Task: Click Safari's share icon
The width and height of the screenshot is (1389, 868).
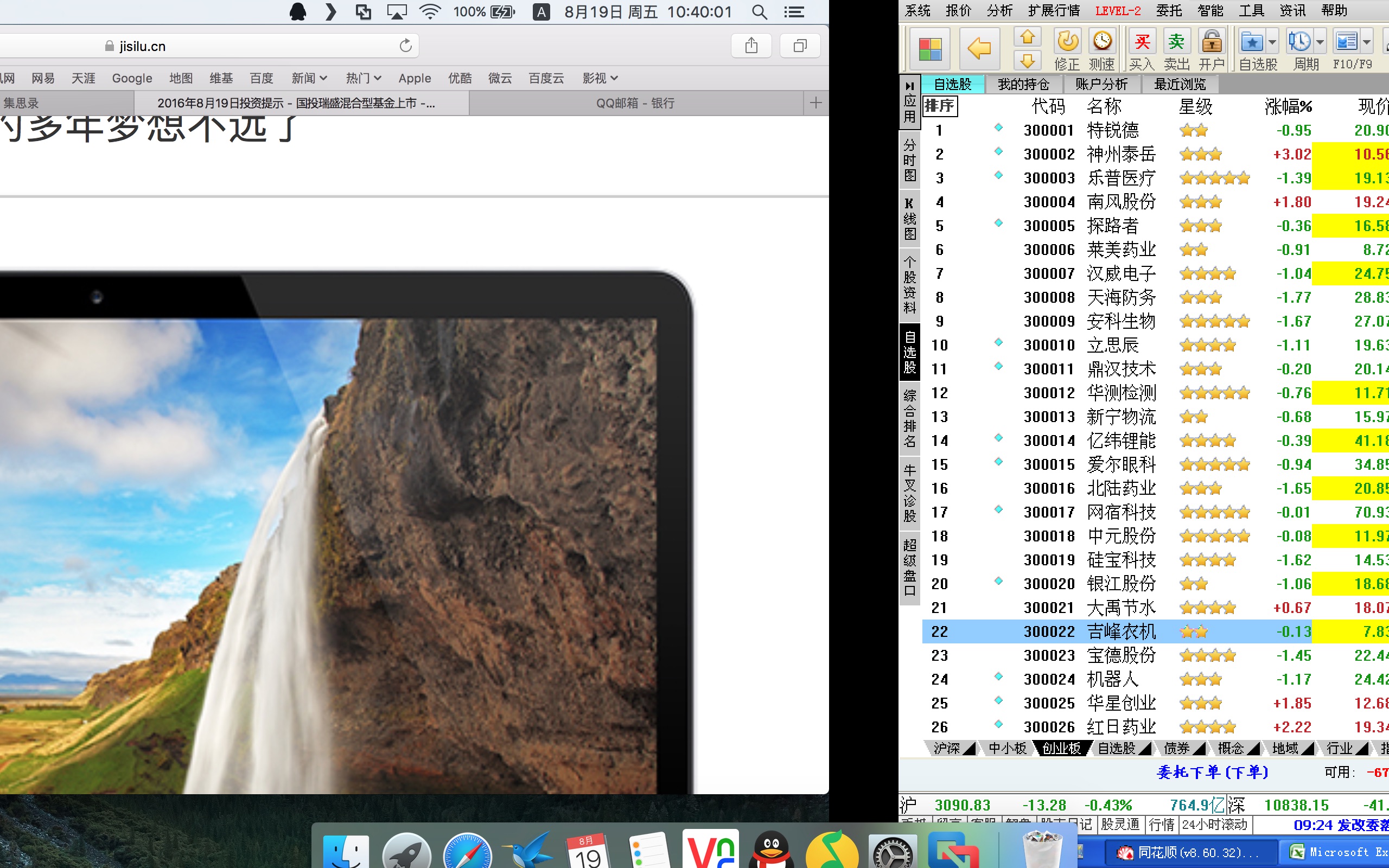Action: (x=751, y=46)
